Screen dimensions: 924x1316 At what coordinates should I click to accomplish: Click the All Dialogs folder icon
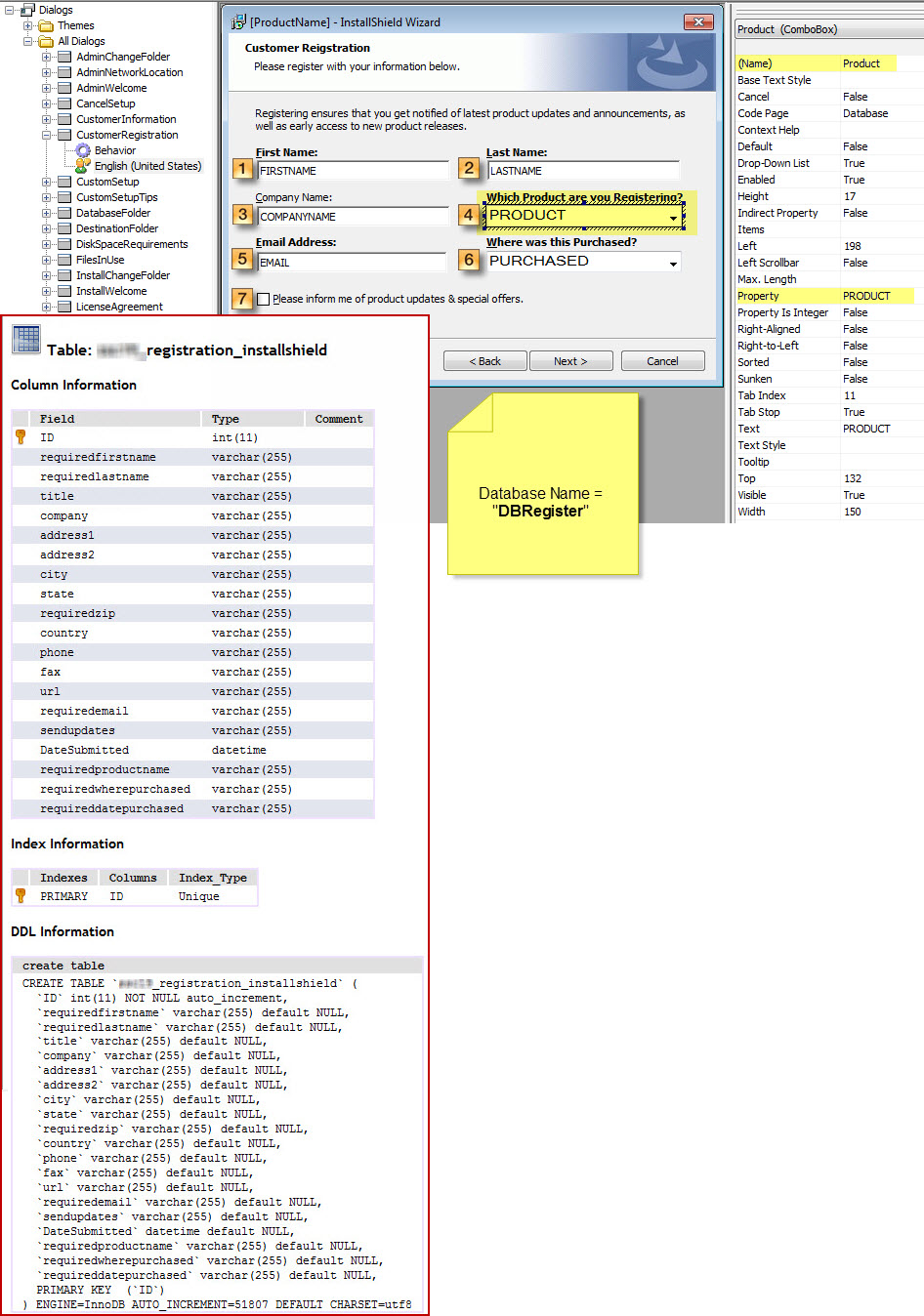46,41
